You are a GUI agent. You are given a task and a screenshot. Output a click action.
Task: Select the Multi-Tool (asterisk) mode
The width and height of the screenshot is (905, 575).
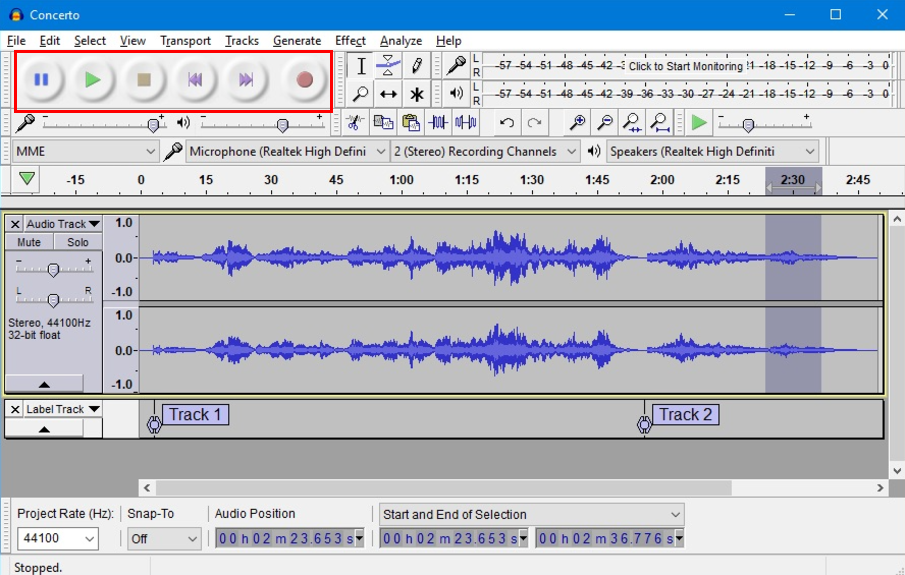click(417, 94)
